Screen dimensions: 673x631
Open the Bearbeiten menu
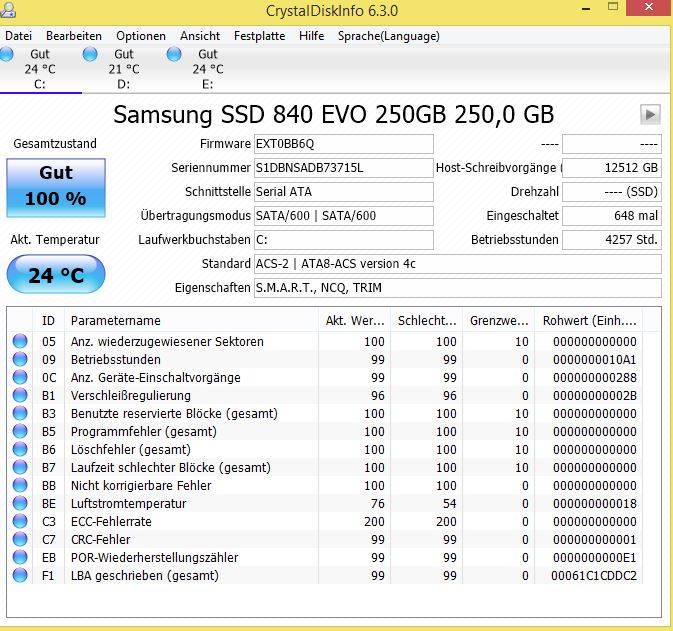pyautogui.click(x=74, y=36)
